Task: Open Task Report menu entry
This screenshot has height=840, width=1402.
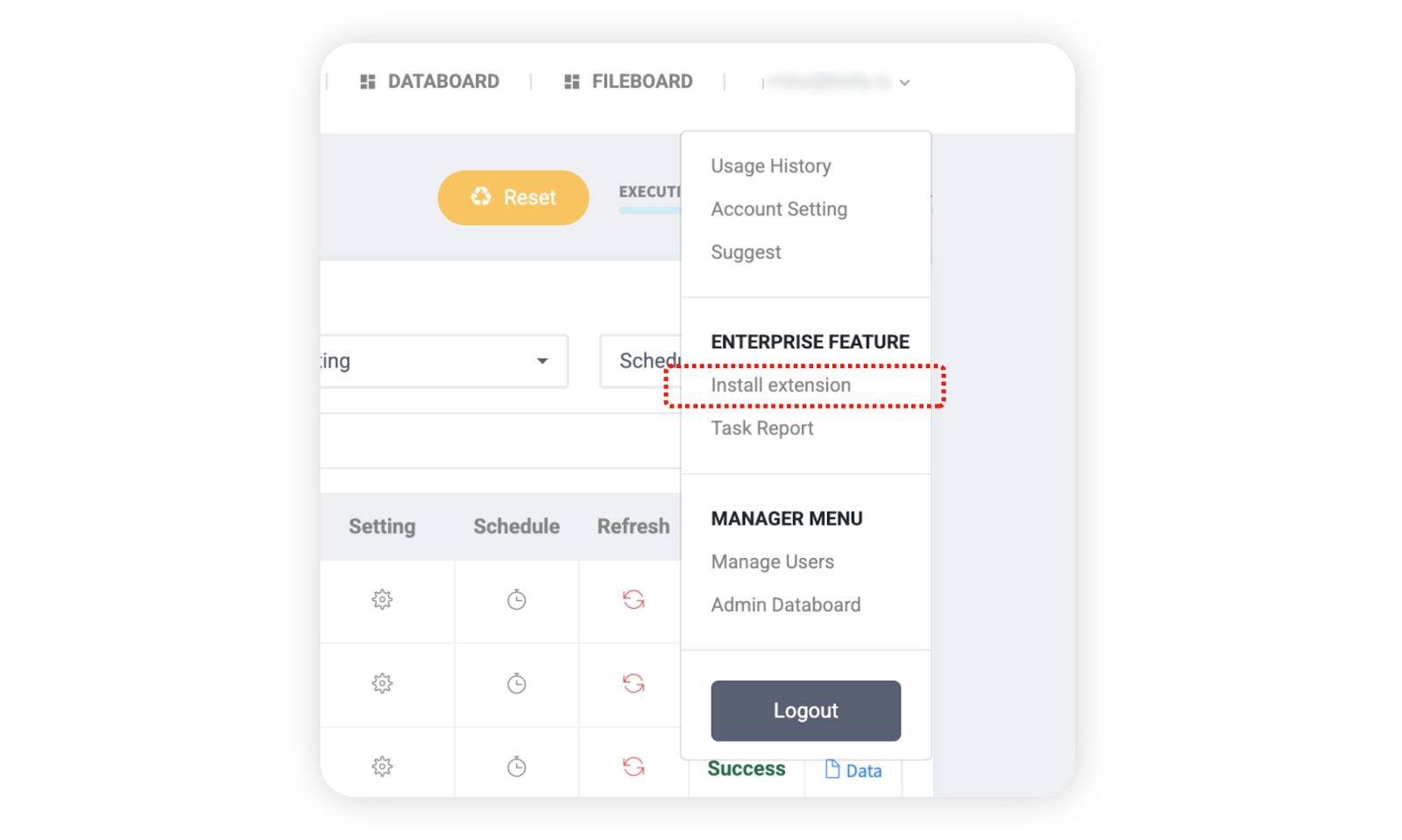Action: [762, 428]
